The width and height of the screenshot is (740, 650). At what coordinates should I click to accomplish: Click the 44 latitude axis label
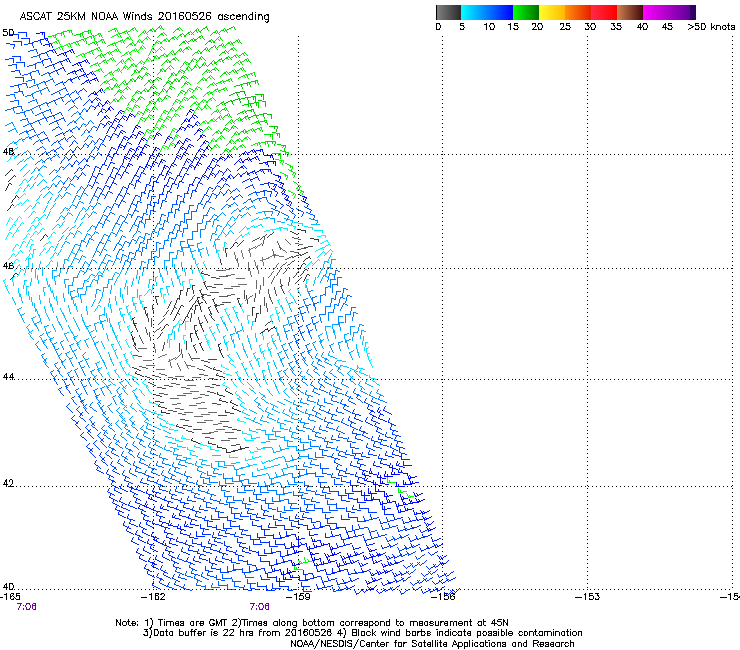(8, 377)
